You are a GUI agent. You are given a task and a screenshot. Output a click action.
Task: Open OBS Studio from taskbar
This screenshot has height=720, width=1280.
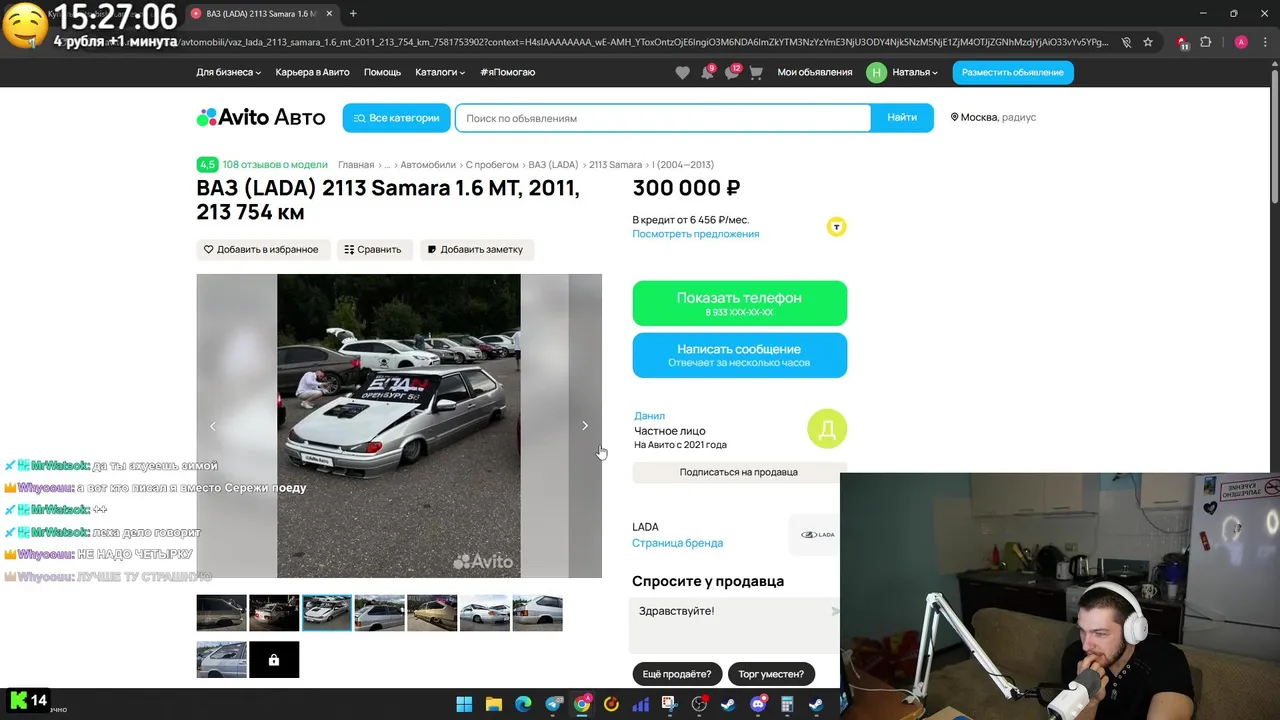pyautogui.click(x=699, y=704)
